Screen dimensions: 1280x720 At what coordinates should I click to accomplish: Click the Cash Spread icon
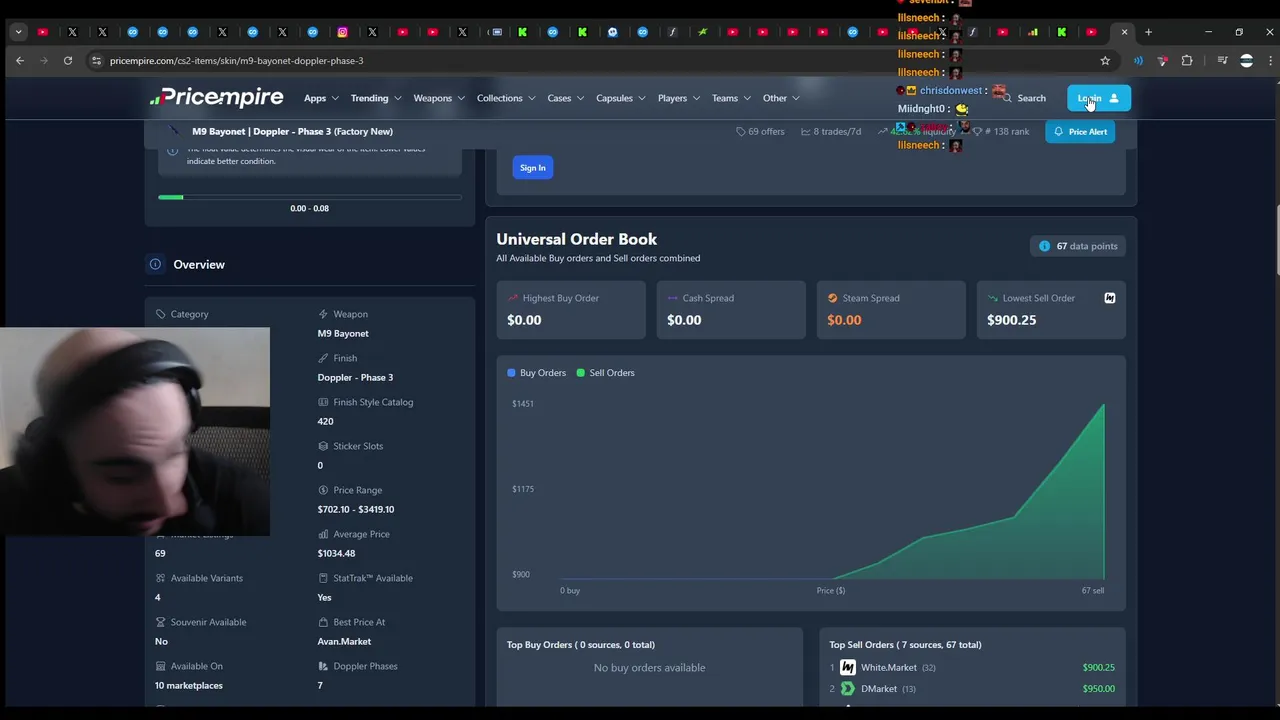point(673,298)
